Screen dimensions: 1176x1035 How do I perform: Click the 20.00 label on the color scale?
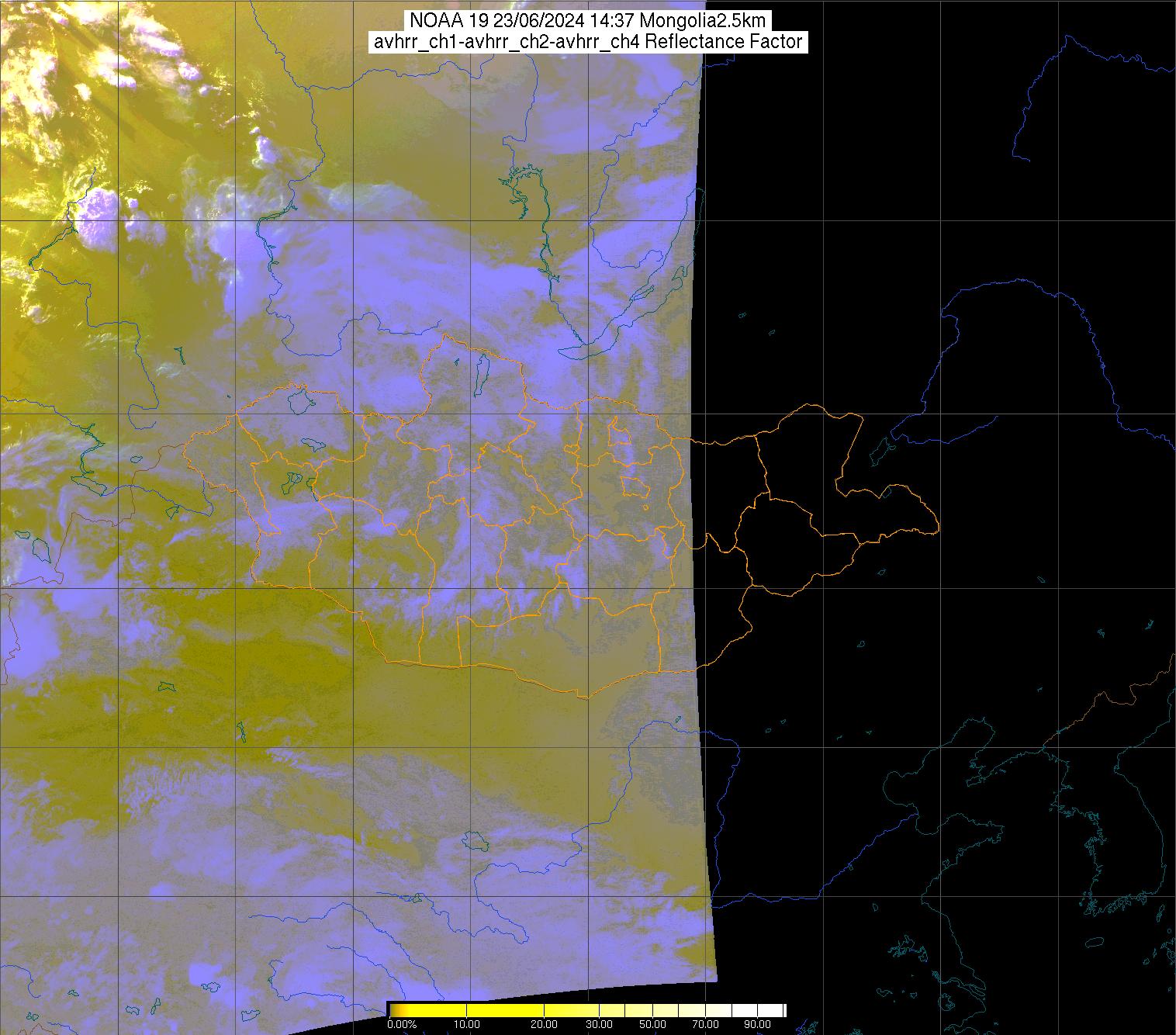[545, 1026]
